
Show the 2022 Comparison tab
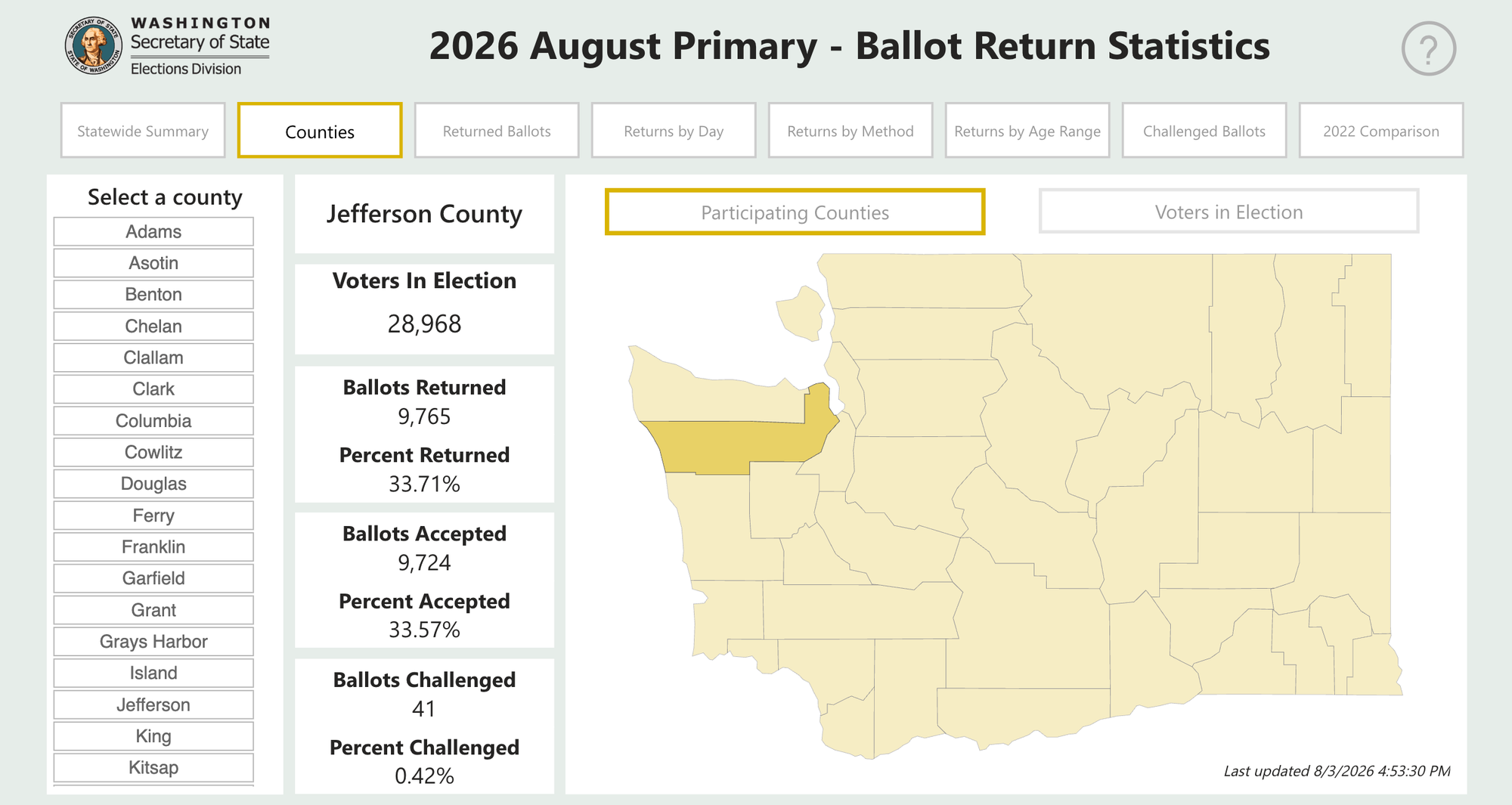1381,131
